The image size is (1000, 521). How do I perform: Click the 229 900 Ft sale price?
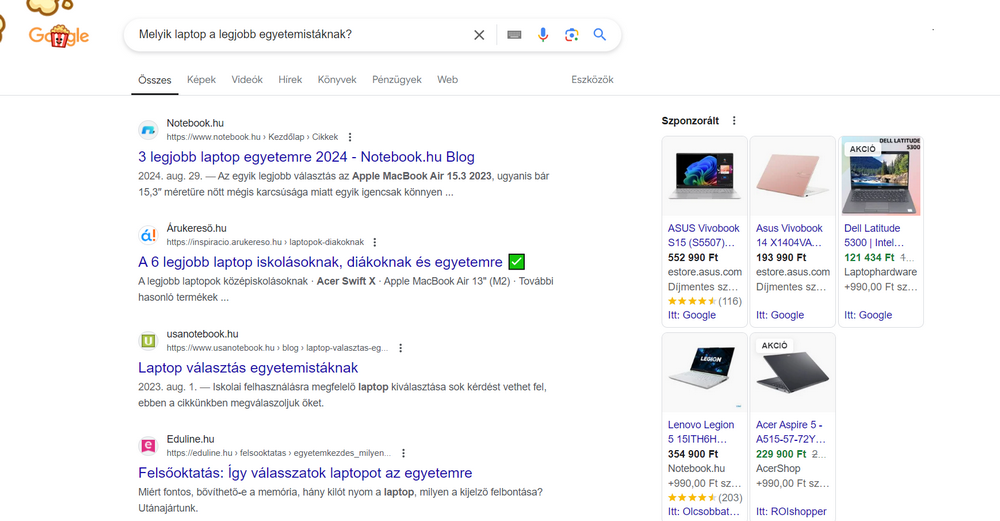781,454
